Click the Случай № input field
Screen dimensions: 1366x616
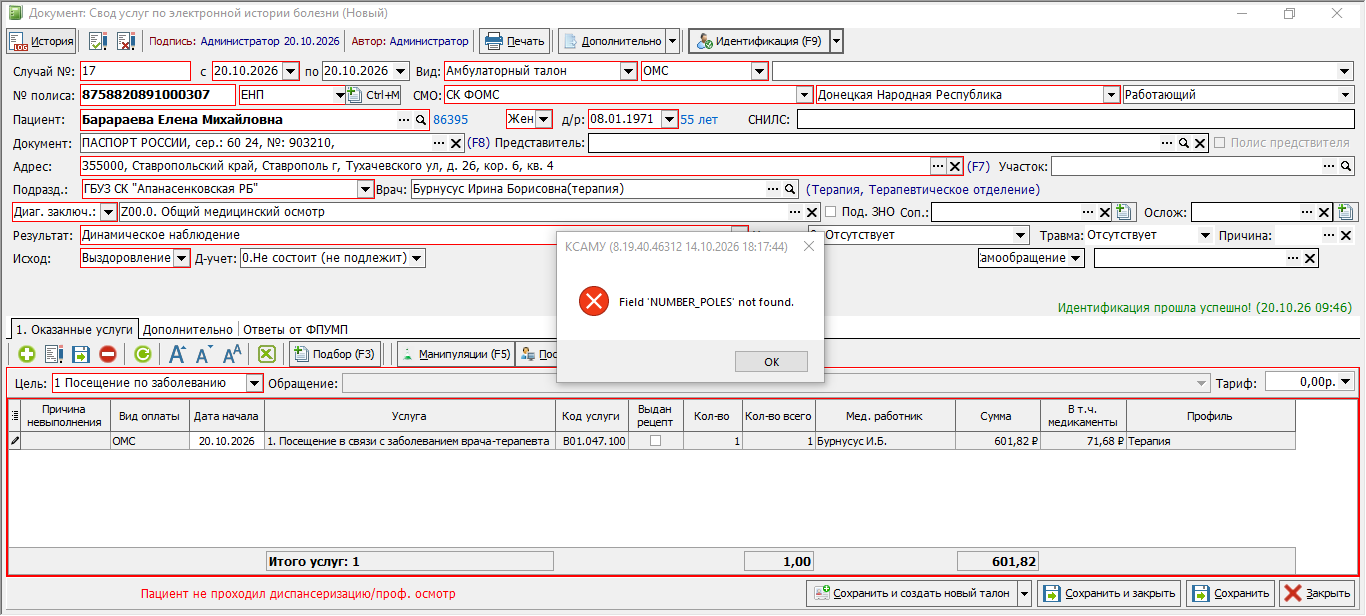coord(135,71)
